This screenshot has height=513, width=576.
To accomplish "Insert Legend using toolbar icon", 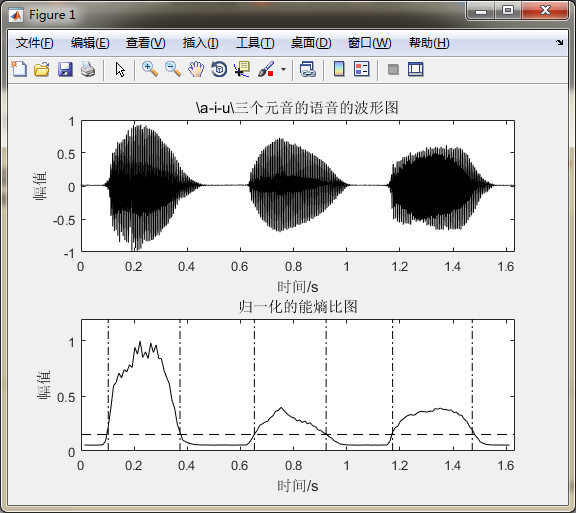I will pos(361,69).
